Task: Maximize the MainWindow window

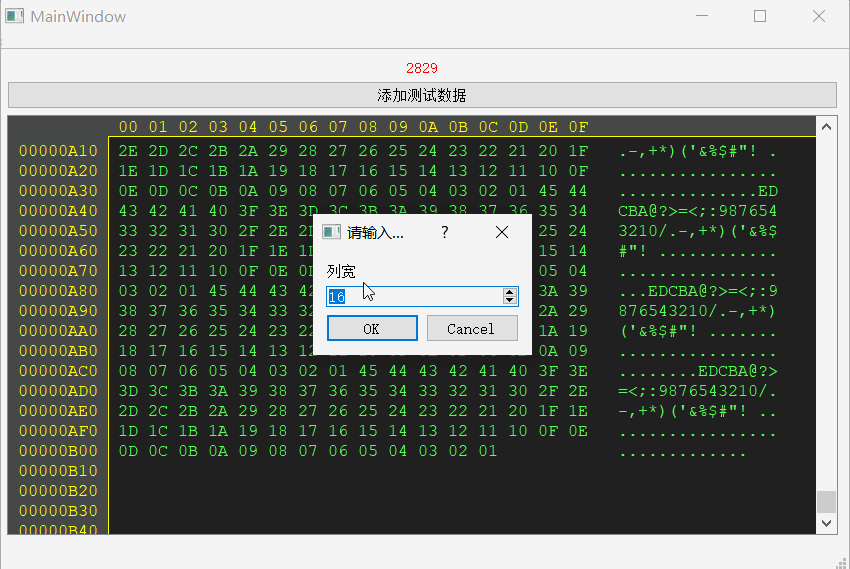Action: pyautogui.click(x=760, y=16)
